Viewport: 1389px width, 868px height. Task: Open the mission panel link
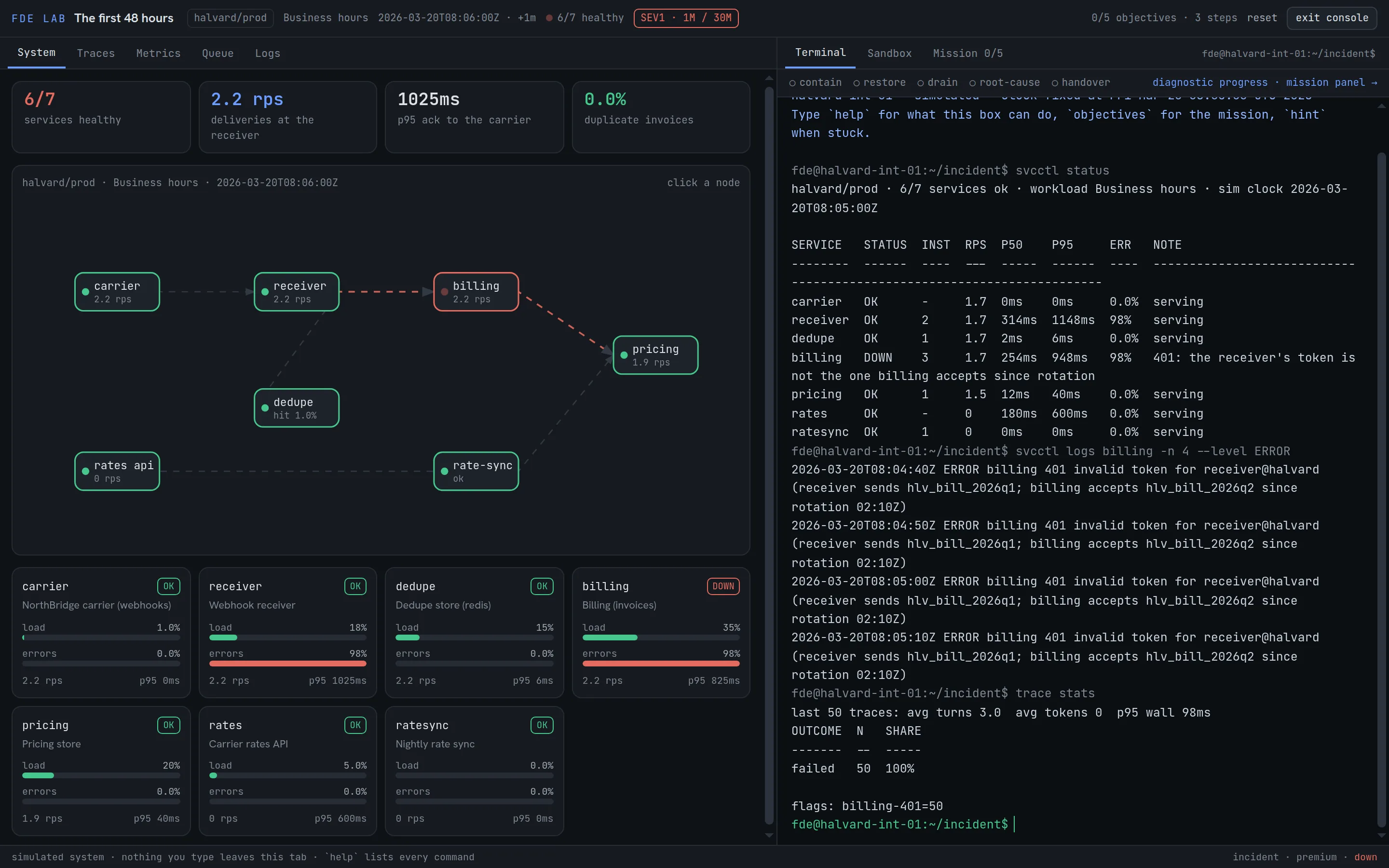coord(1332,82)
